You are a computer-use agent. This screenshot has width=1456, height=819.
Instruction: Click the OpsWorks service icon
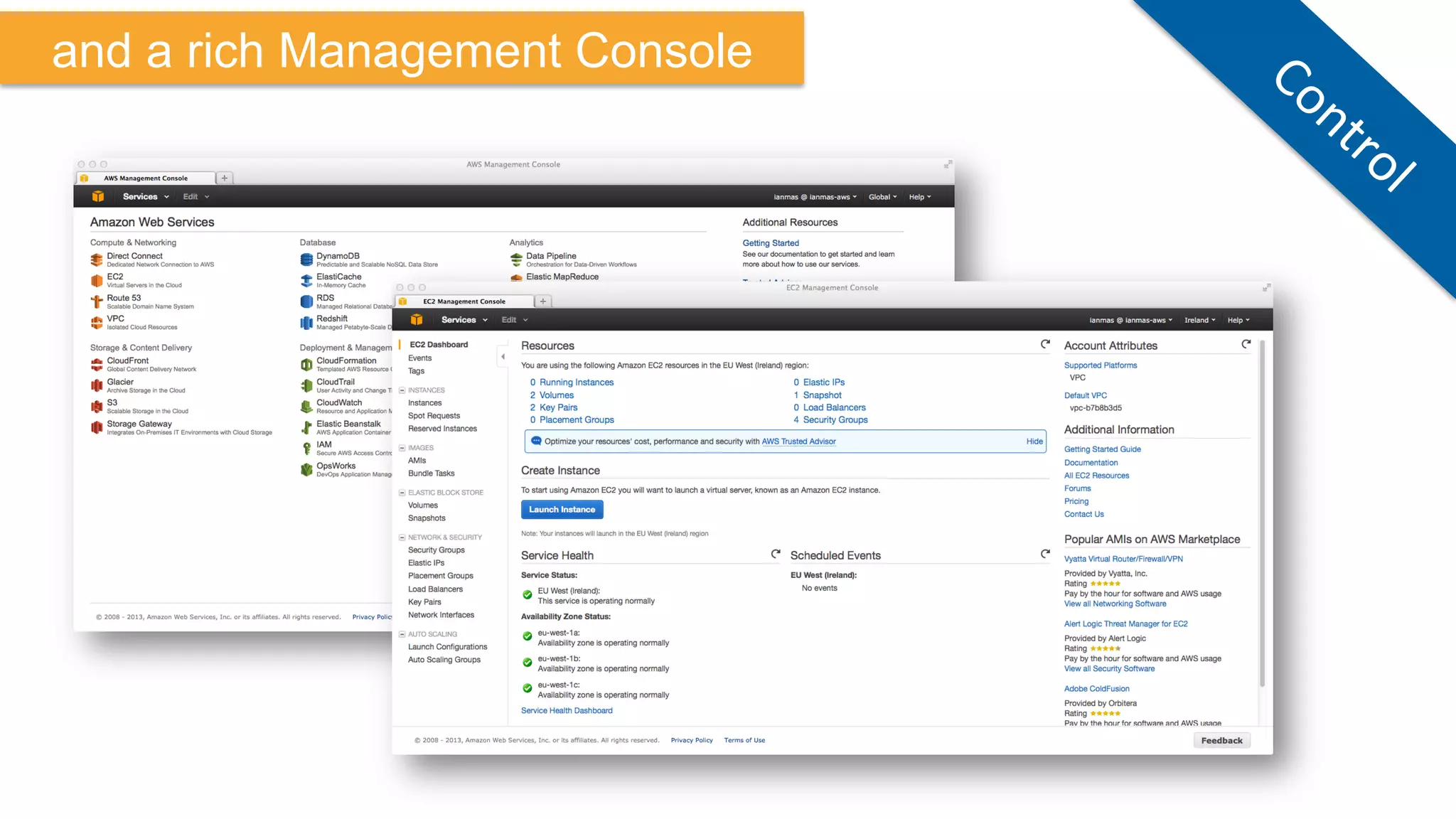(306, 470)
